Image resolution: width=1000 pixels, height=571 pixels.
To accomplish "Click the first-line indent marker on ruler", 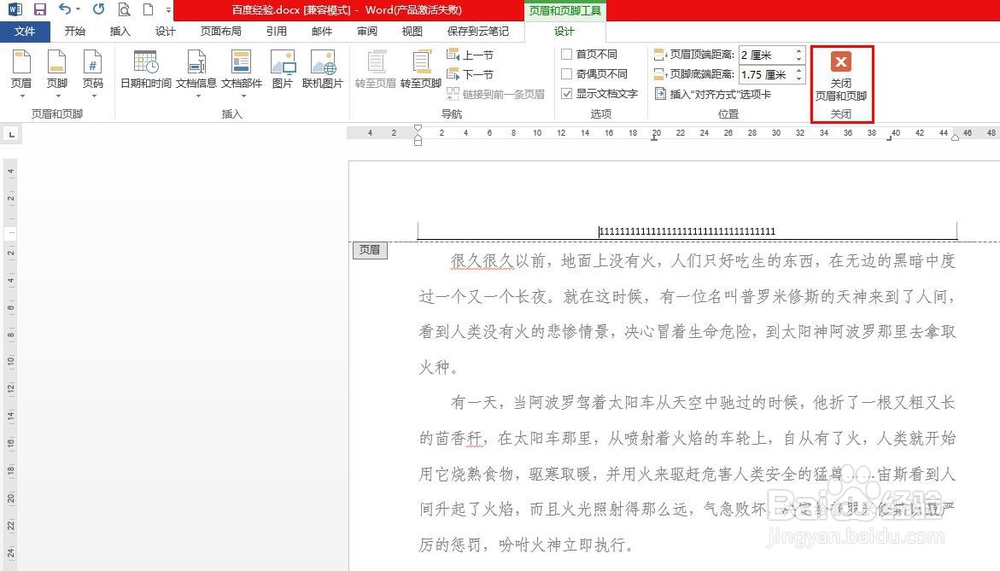I will point(418,128).
